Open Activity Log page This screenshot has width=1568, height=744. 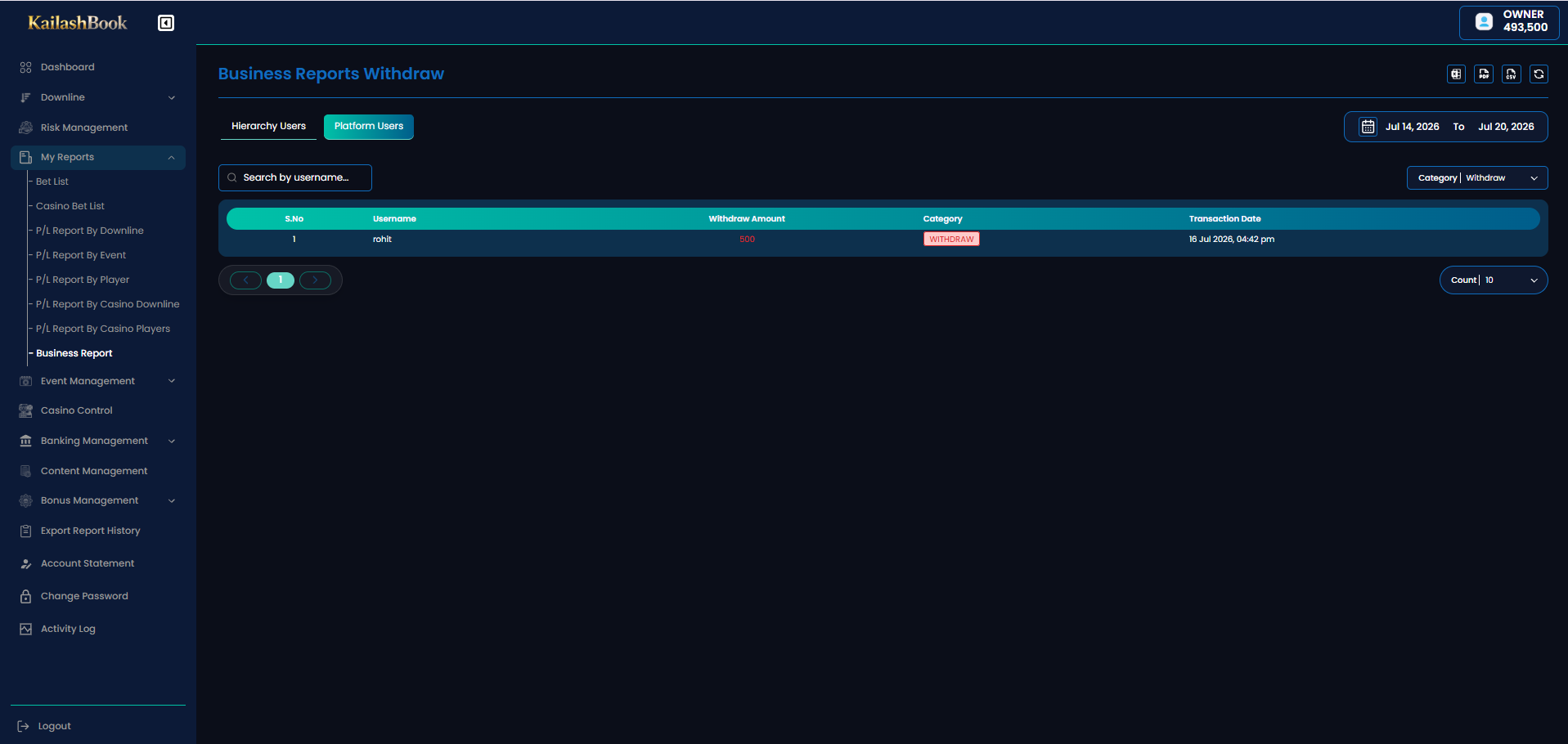point(68,629)
